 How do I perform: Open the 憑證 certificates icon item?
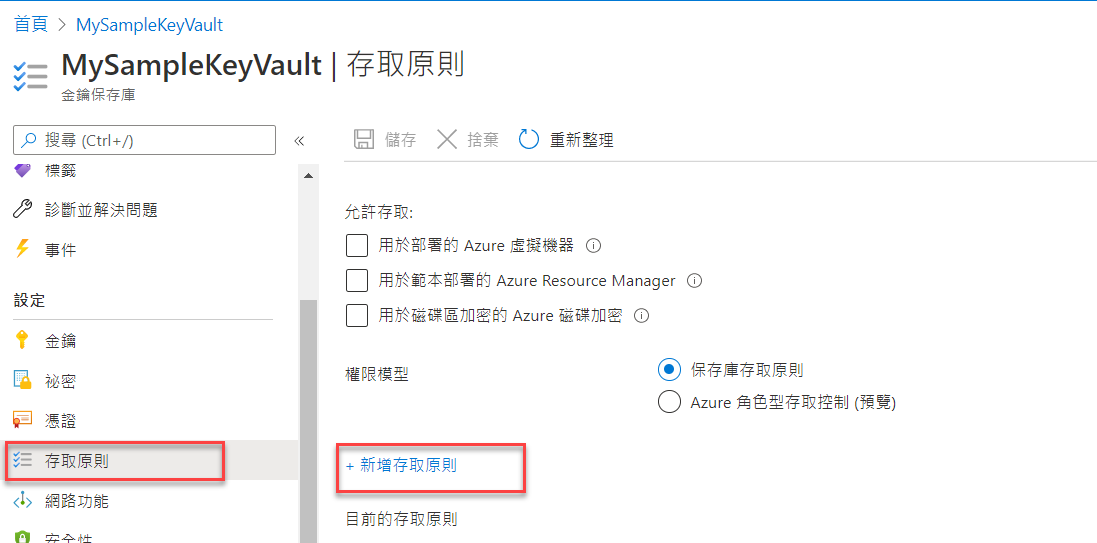click(x=23, y=421)
